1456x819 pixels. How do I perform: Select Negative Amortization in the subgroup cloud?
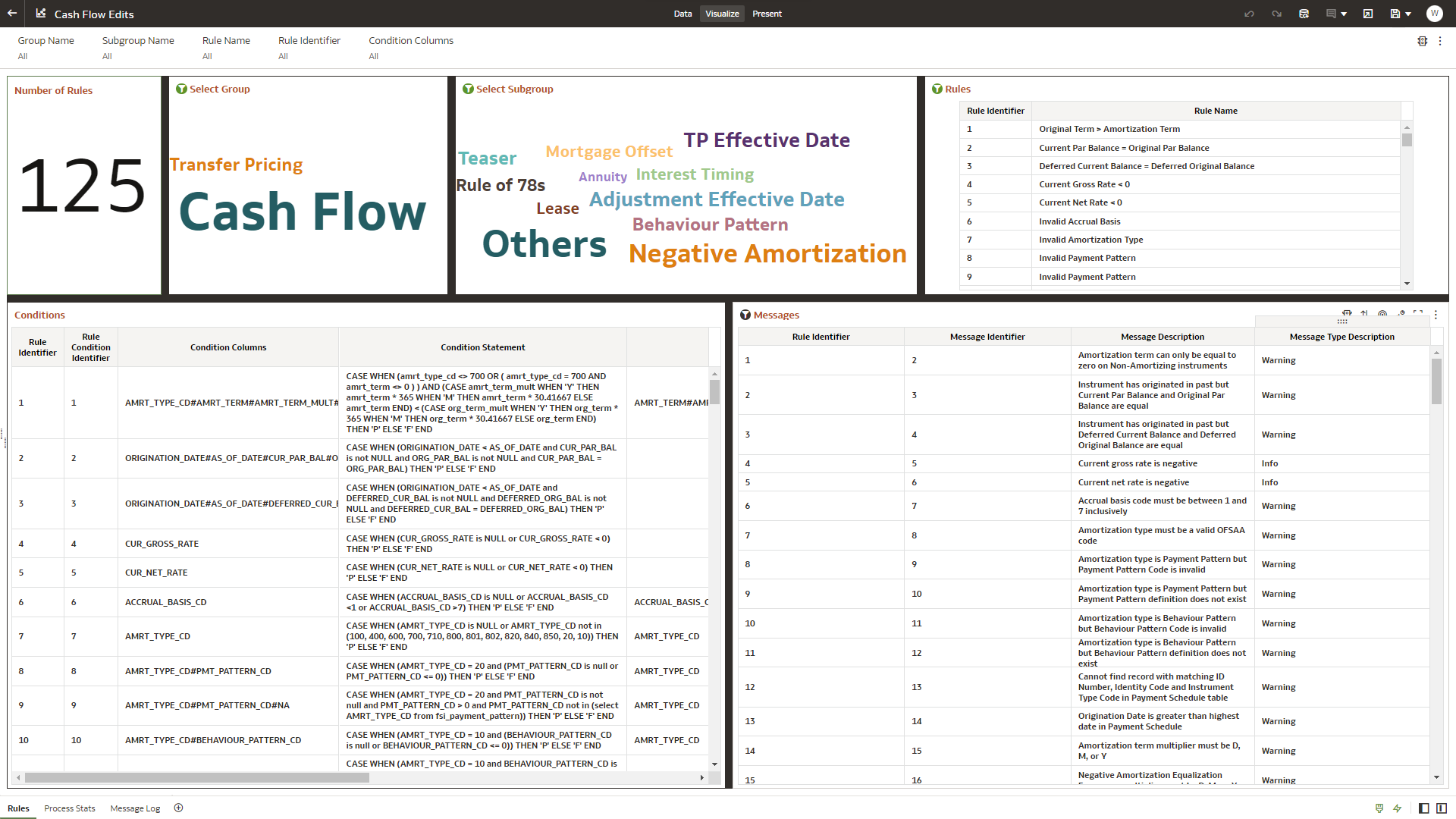click(x=767, y=253)
